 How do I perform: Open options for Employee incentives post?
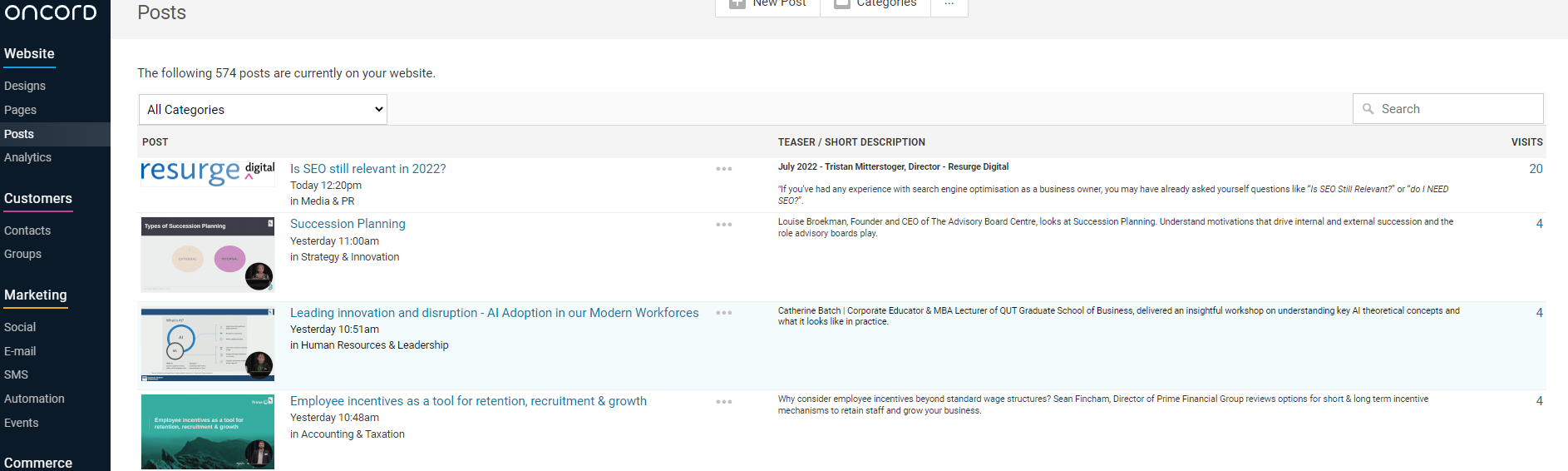(x=723, y=402)
